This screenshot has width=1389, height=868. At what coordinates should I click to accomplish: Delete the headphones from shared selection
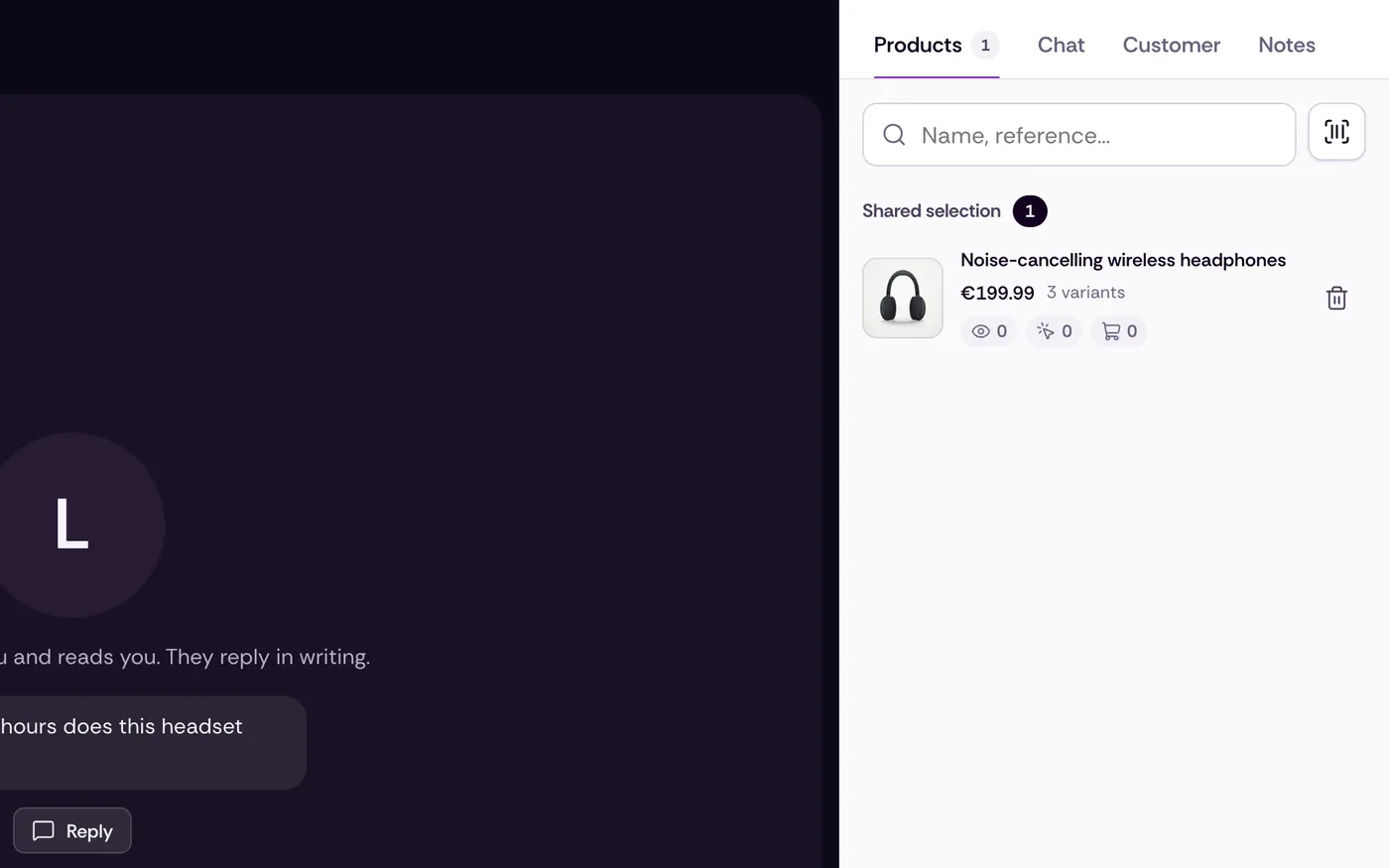1336,298
